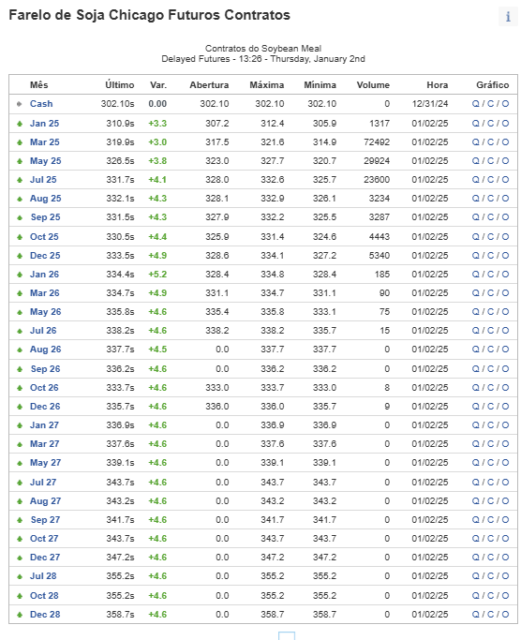Open the O options link for Jan 27
The width and height of the screenshot is (521, 640).
[x=505, y=425]
